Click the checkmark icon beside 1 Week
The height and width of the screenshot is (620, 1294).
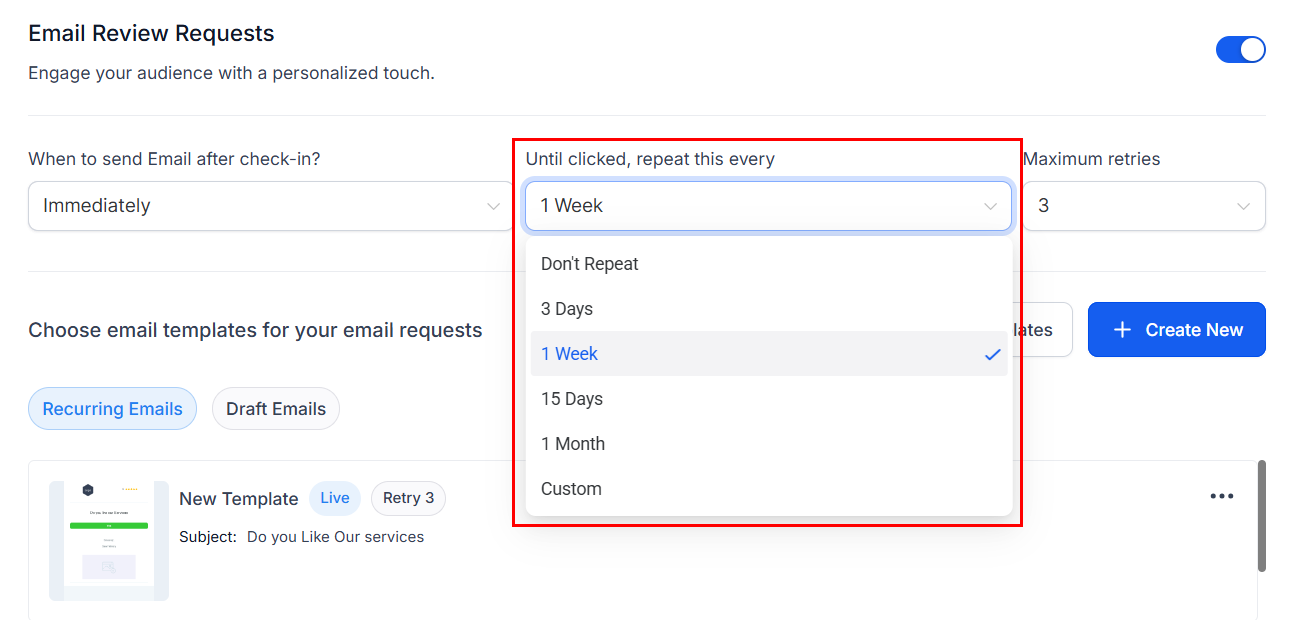(992, 354)
